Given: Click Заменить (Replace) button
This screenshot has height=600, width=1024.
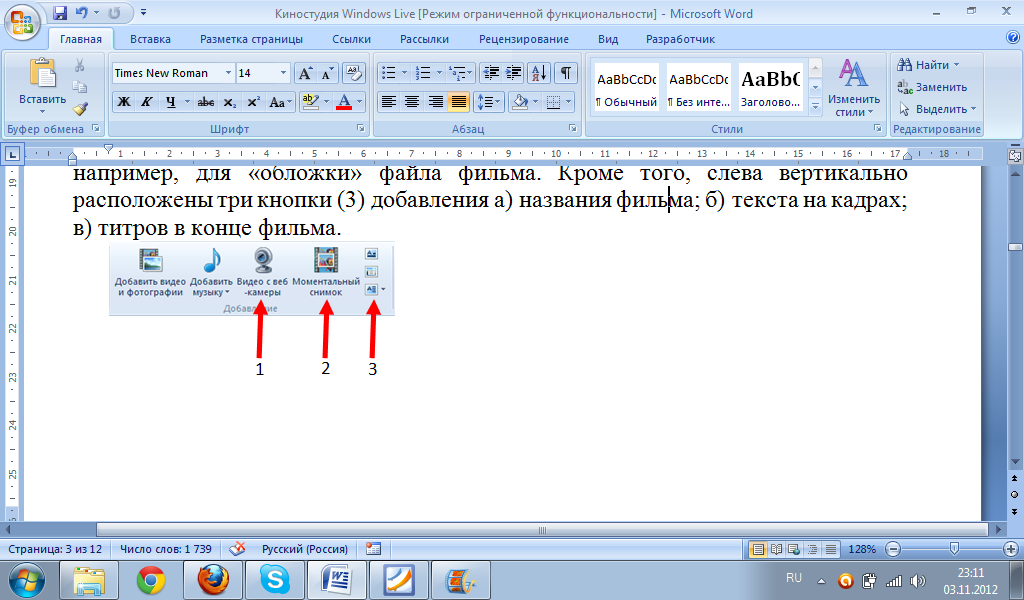Looking at the screenshot, I should point(933,87).
